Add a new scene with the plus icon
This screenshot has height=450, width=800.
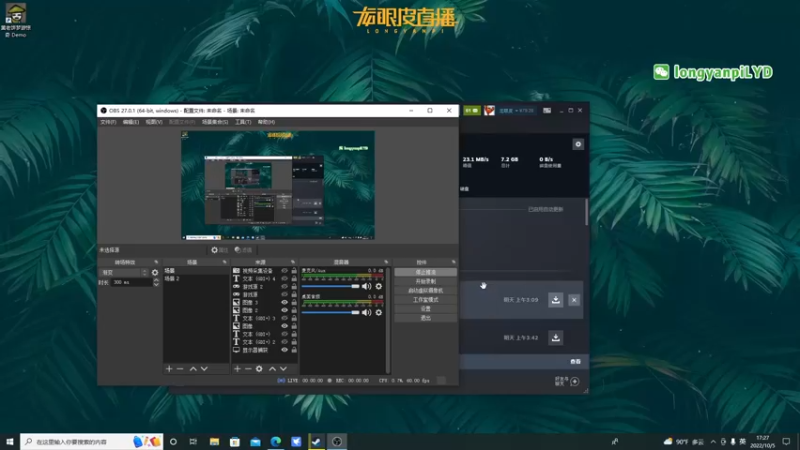tap(169, 369)
